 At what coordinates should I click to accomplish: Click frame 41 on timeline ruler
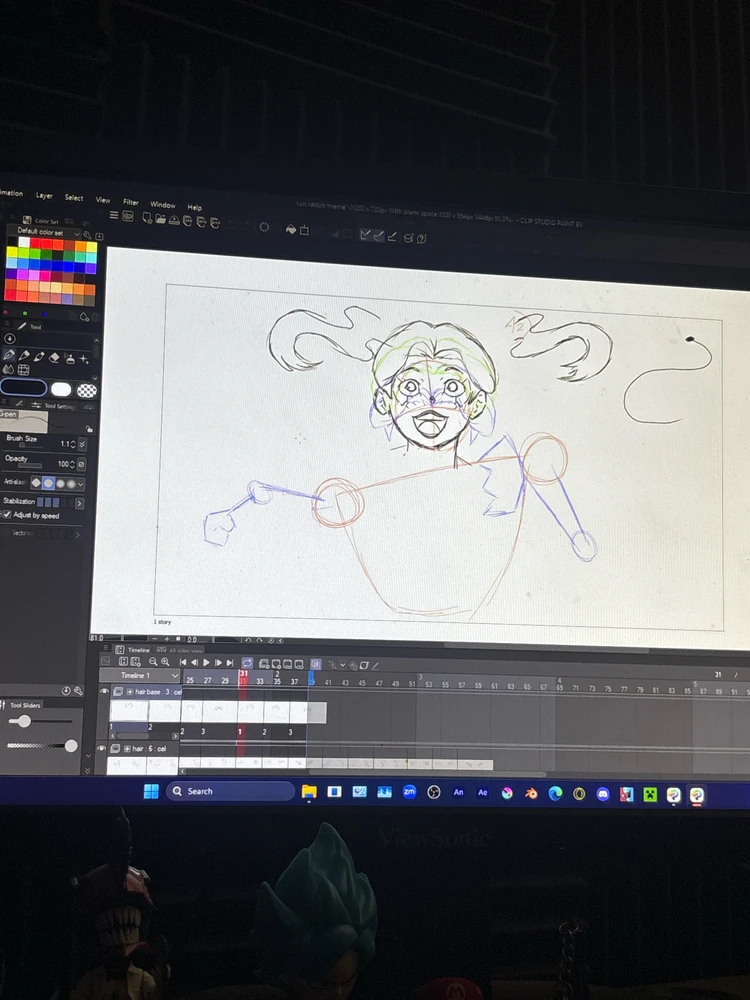[328, 682]
